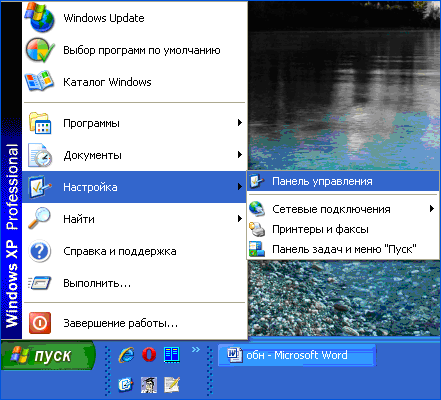Click the blue two-panel file manager icon
The height and width of the screenshot is (400, 441).
click(x=172, y=355)
